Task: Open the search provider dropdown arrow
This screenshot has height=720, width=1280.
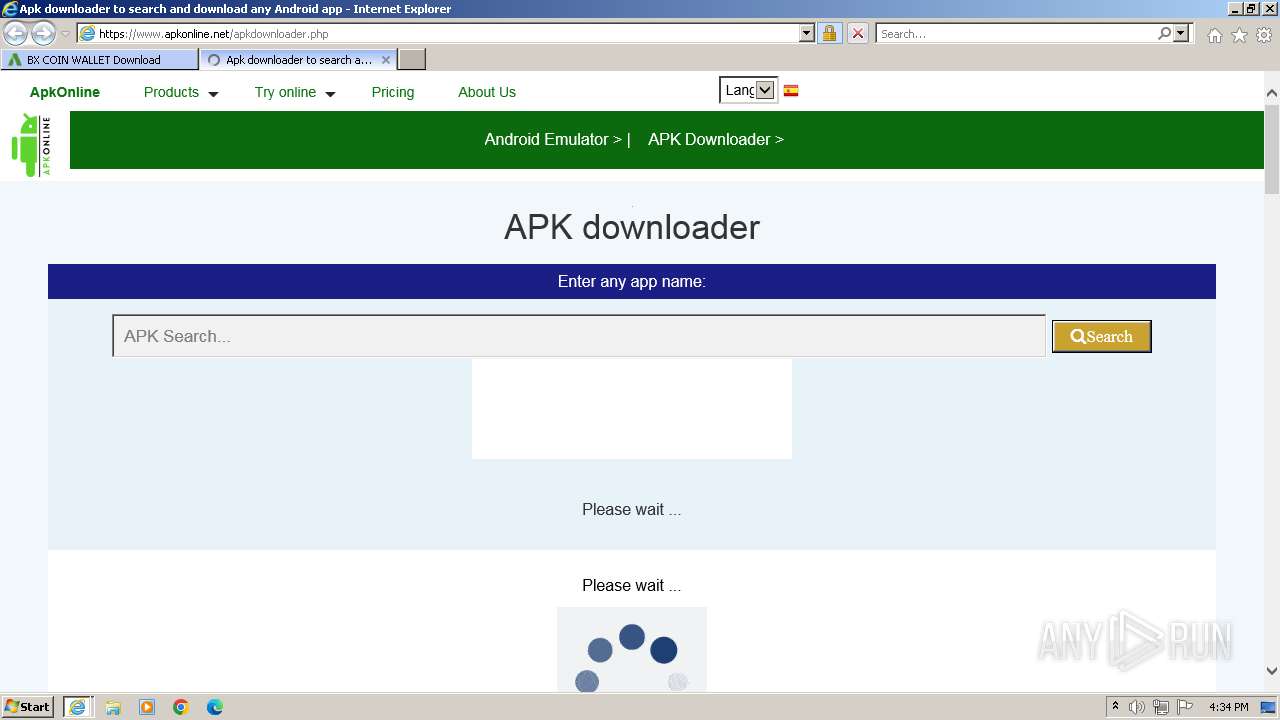Action: (x=1181, y=33)
